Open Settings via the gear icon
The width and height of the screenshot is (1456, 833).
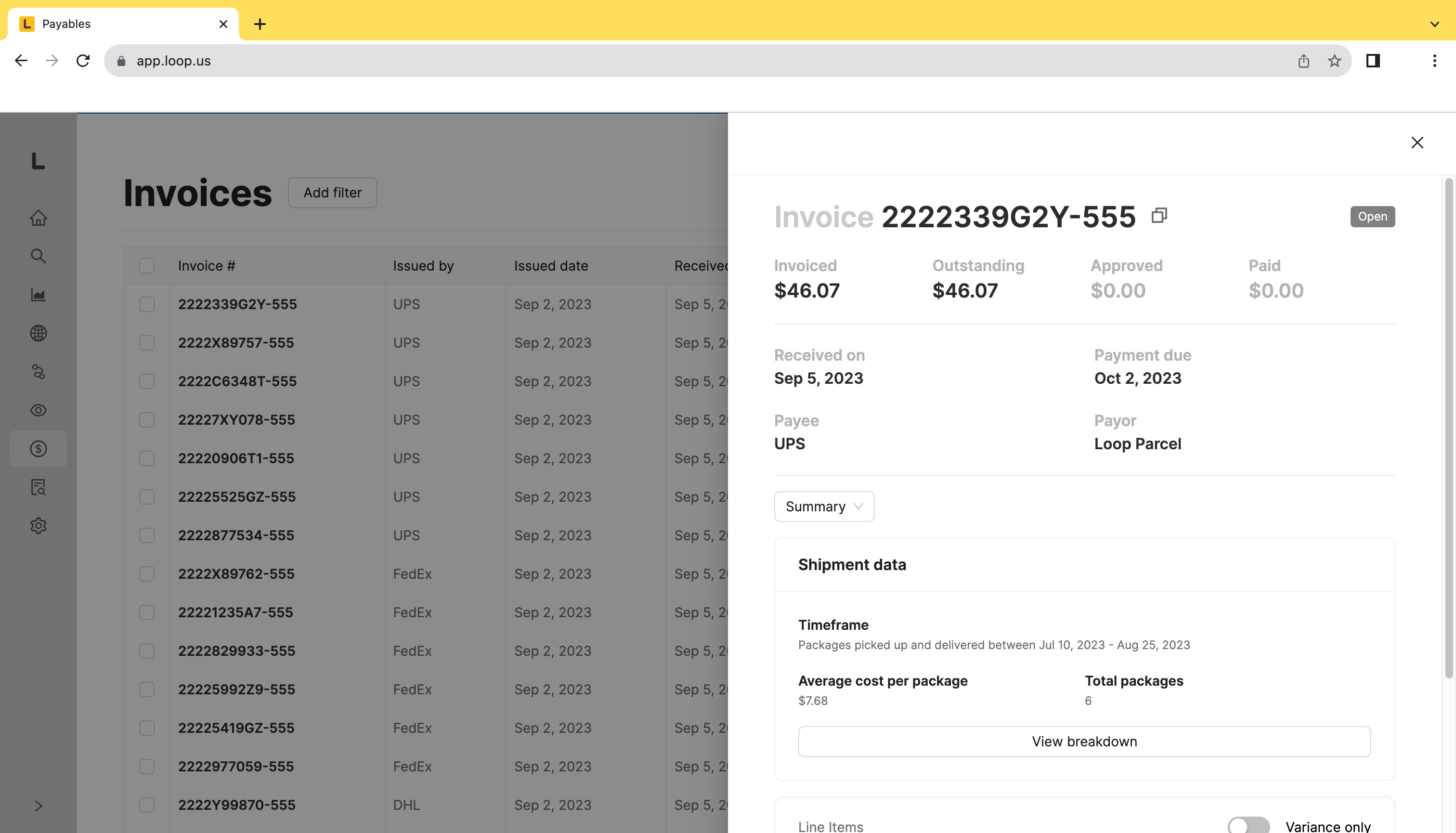point(38,526)
